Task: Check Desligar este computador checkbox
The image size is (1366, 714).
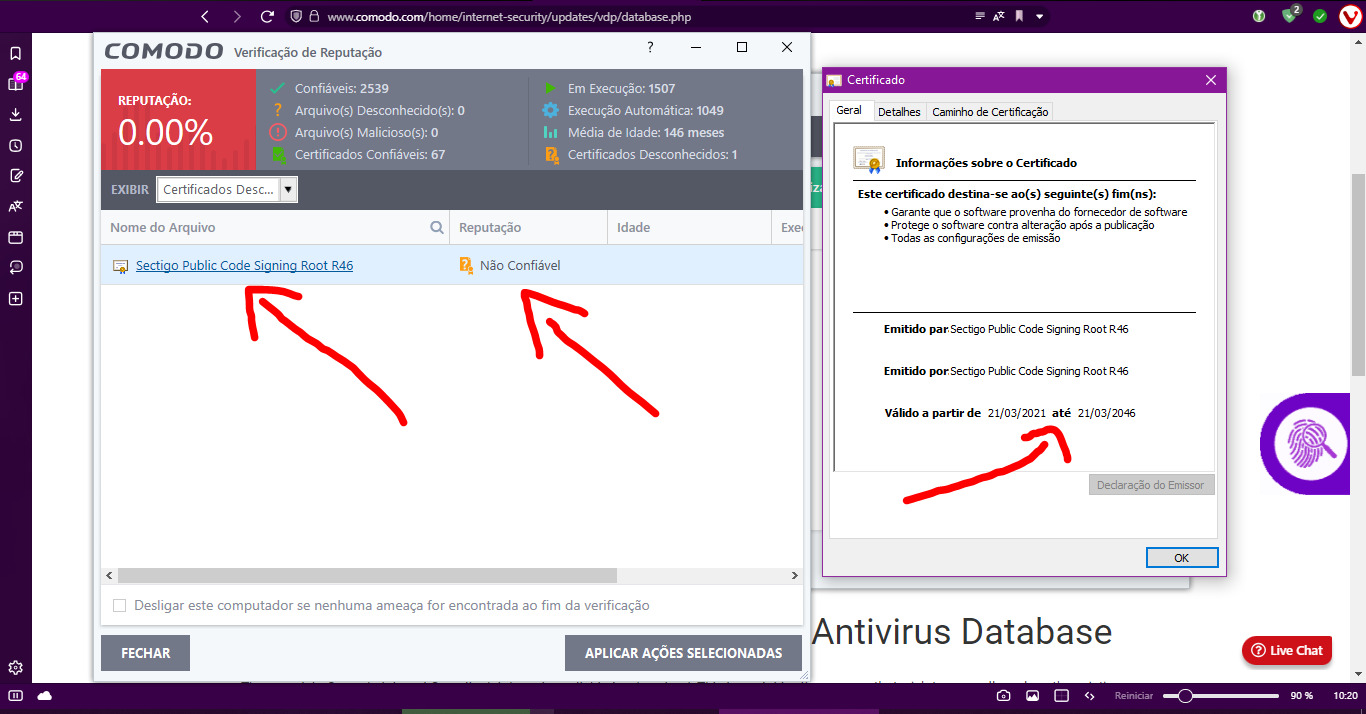Action: click(x=120, y=605)
